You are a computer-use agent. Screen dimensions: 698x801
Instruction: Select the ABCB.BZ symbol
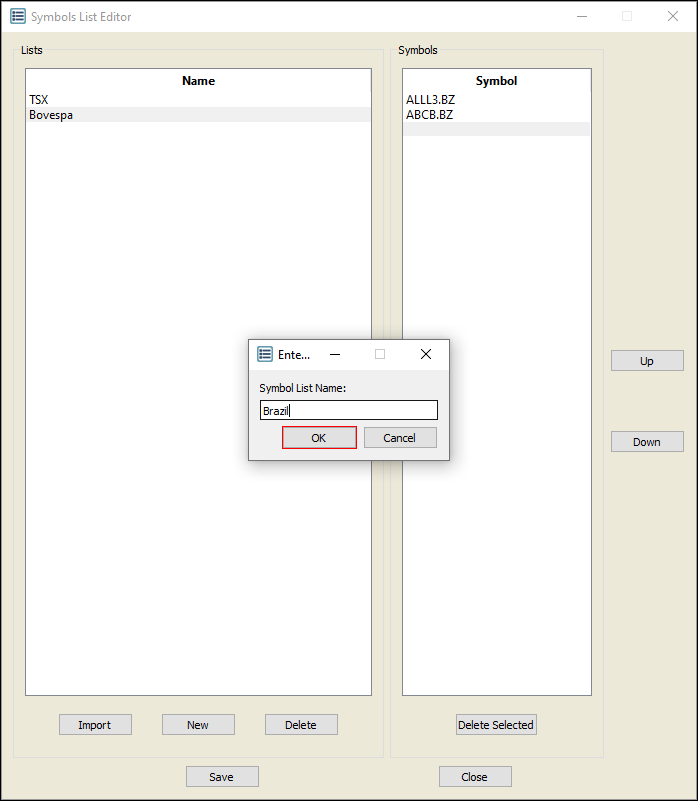coord(429,115)
